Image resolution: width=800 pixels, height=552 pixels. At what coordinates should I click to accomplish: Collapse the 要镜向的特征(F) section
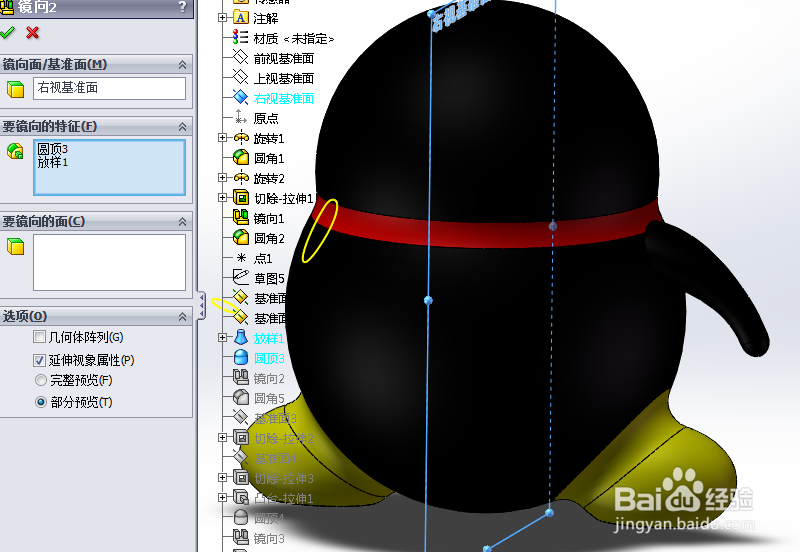(182, 127)
